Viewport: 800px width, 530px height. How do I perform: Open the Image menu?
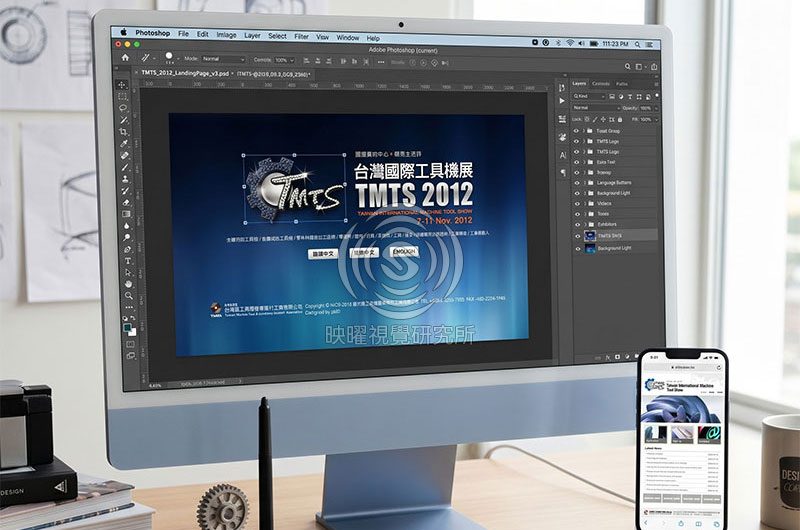(x=226, y=35)
